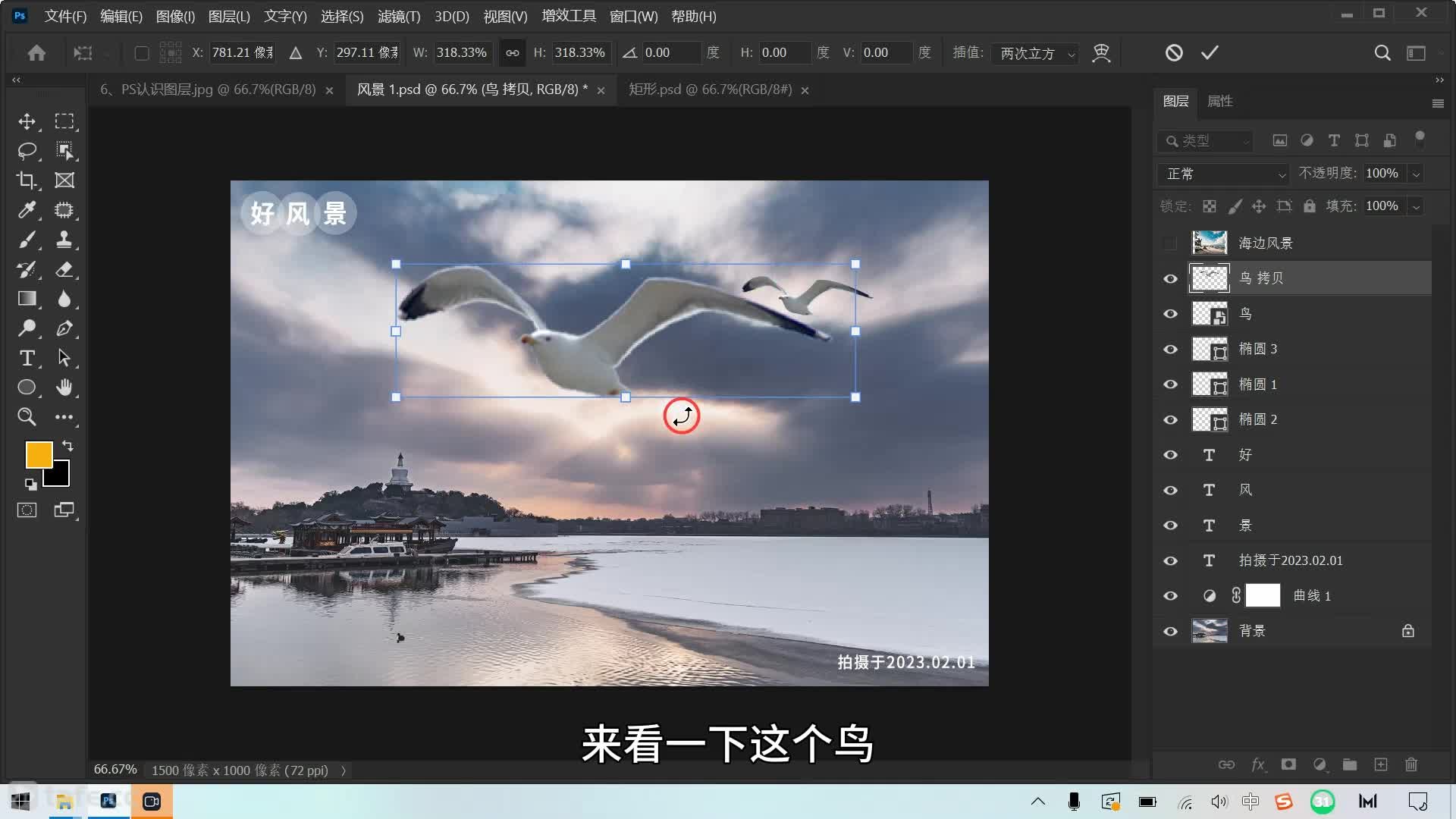This screenshot has height=819, width=1456.
Task: Show hidden system tray icons chevron
Action: pyautogui.click(x=1038, y=802)
